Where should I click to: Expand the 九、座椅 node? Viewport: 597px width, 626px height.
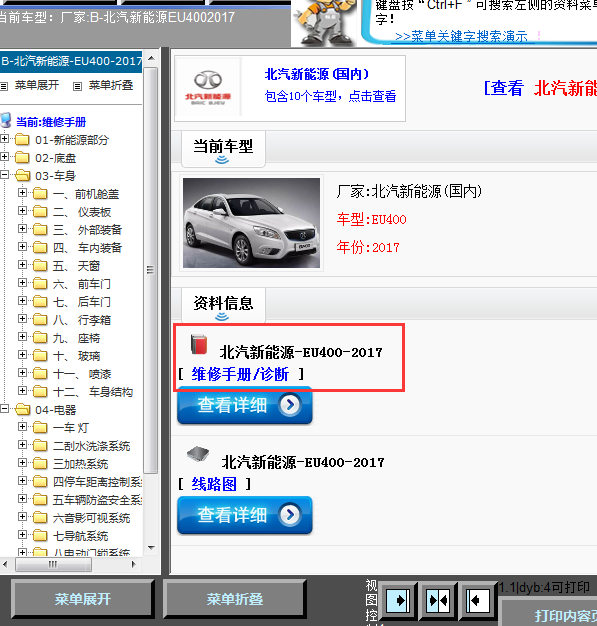pos(22,337)
